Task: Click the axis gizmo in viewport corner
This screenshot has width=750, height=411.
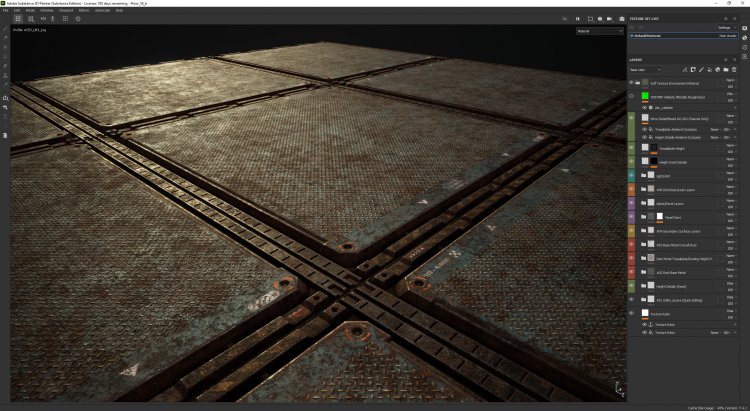Action: [x=619, y=389]
